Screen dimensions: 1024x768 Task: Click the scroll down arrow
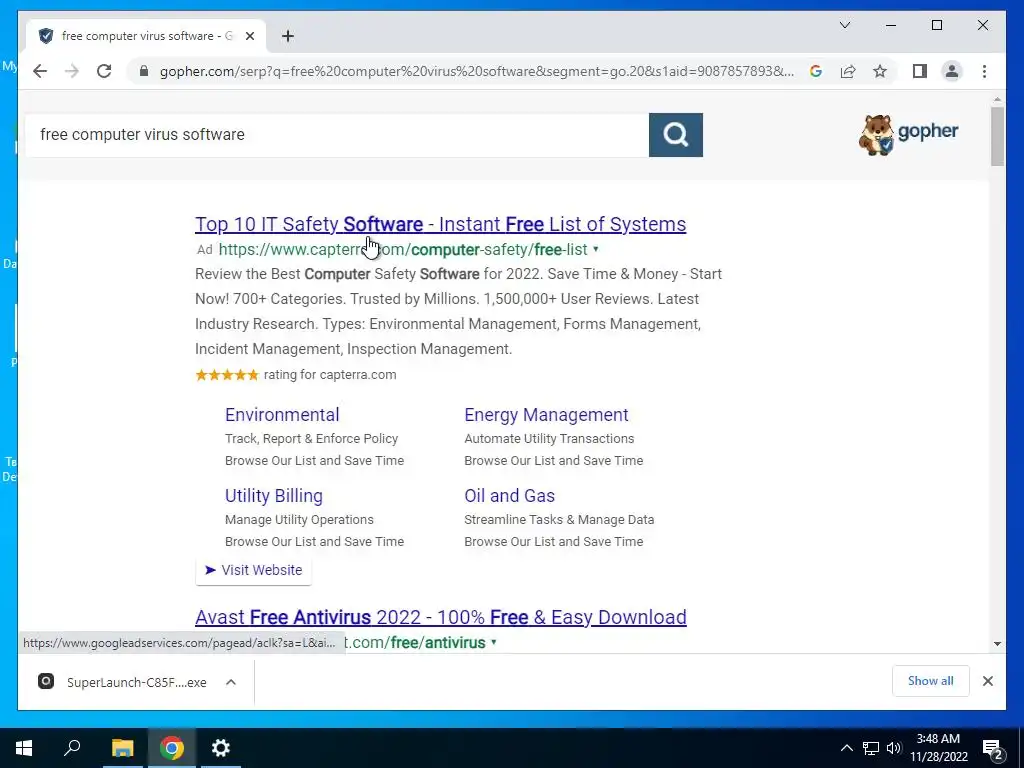[997, 644]
